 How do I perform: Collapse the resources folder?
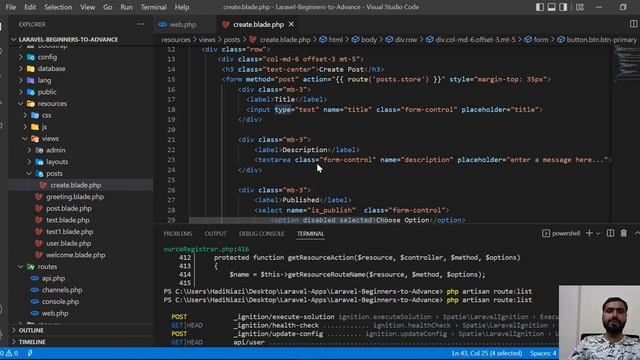click(52, 104)
